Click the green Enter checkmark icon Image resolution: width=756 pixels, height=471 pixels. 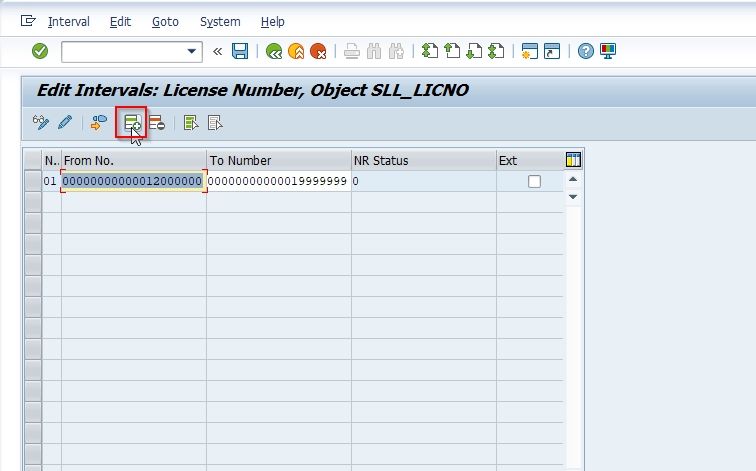pyautogui.click(x=40, y=51)
